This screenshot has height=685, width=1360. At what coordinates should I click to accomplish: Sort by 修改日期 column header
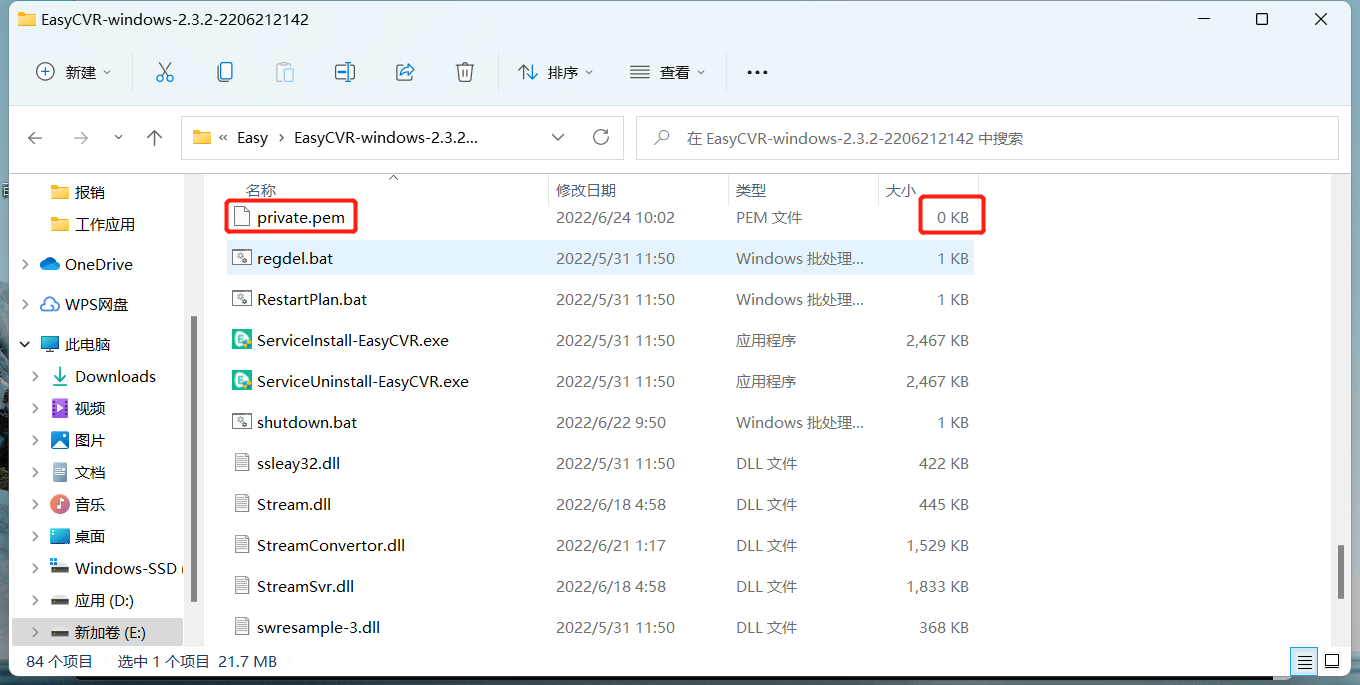pos(586,190)
